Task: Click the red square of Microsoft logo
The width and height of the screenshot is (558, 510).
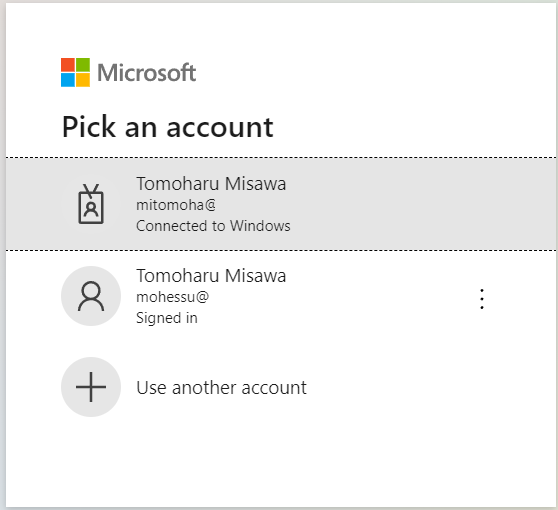Action: coord(68,65)
